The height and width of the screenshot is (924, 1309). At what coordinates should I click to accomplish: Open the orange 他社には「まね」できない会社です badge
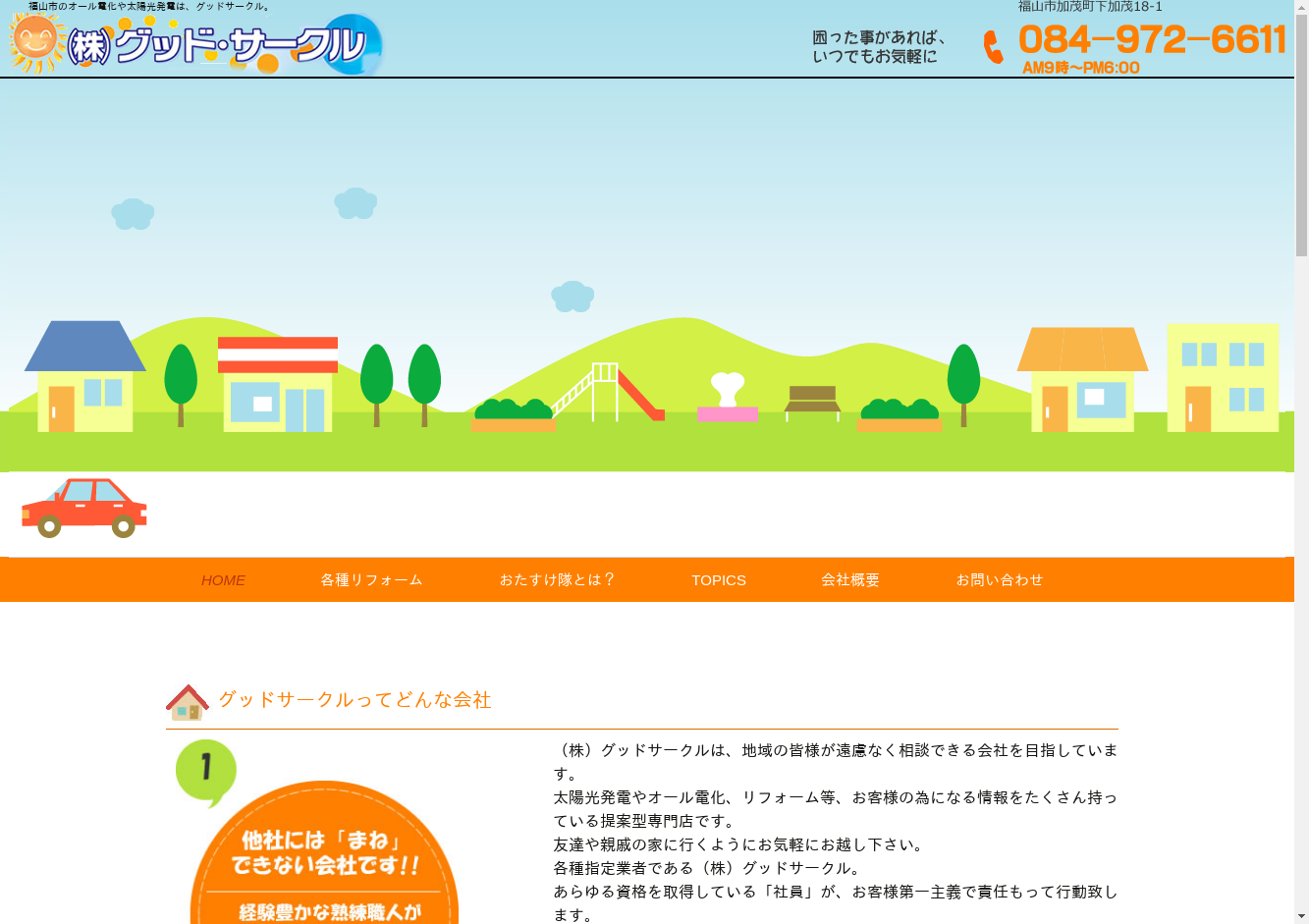324,854
